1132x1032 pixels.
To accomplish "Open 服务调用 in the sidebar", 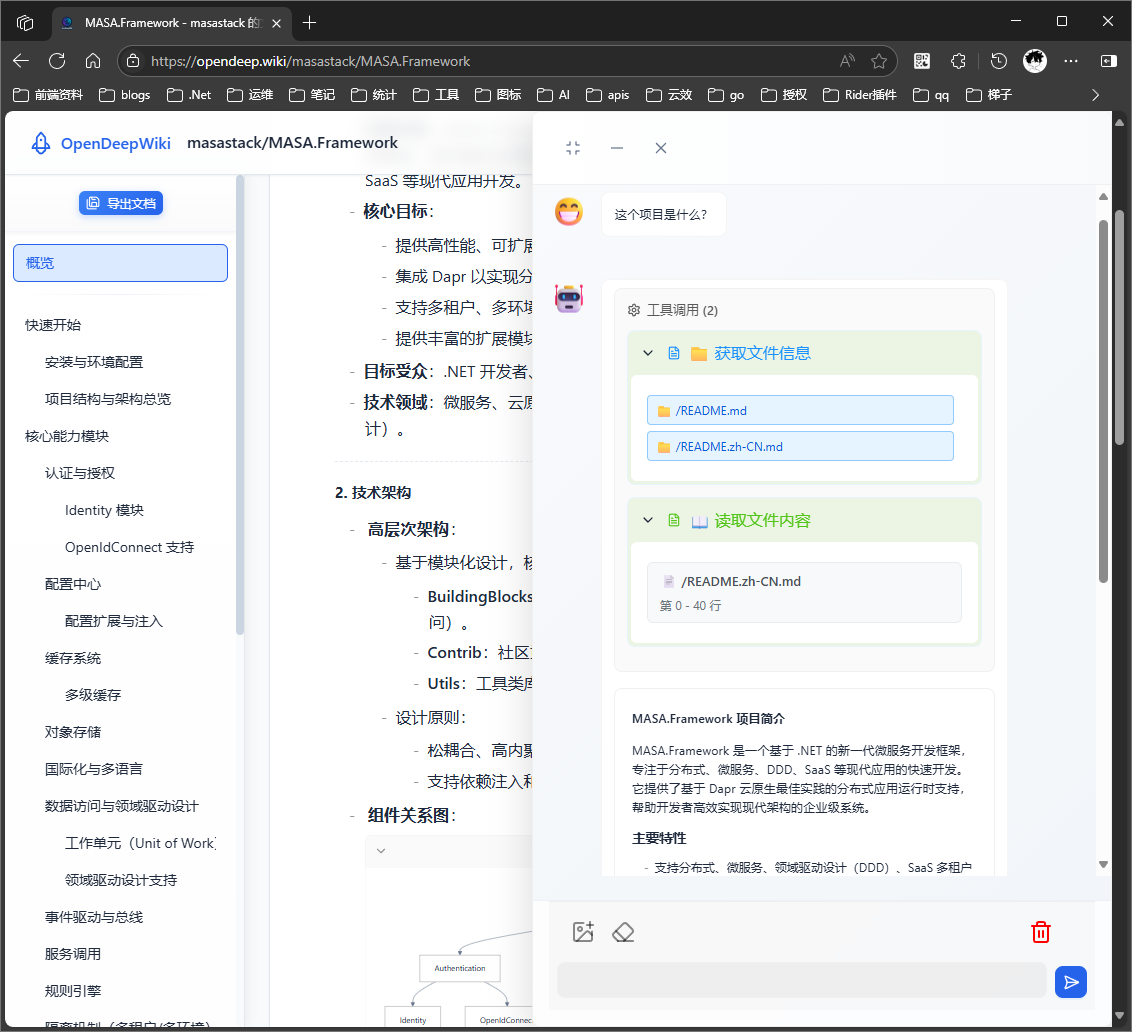I will coord(73,954).
